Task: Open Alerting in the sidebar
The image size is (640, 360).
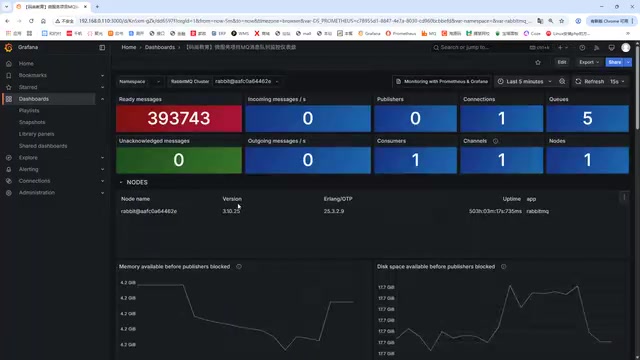Action: coord(29,169)
